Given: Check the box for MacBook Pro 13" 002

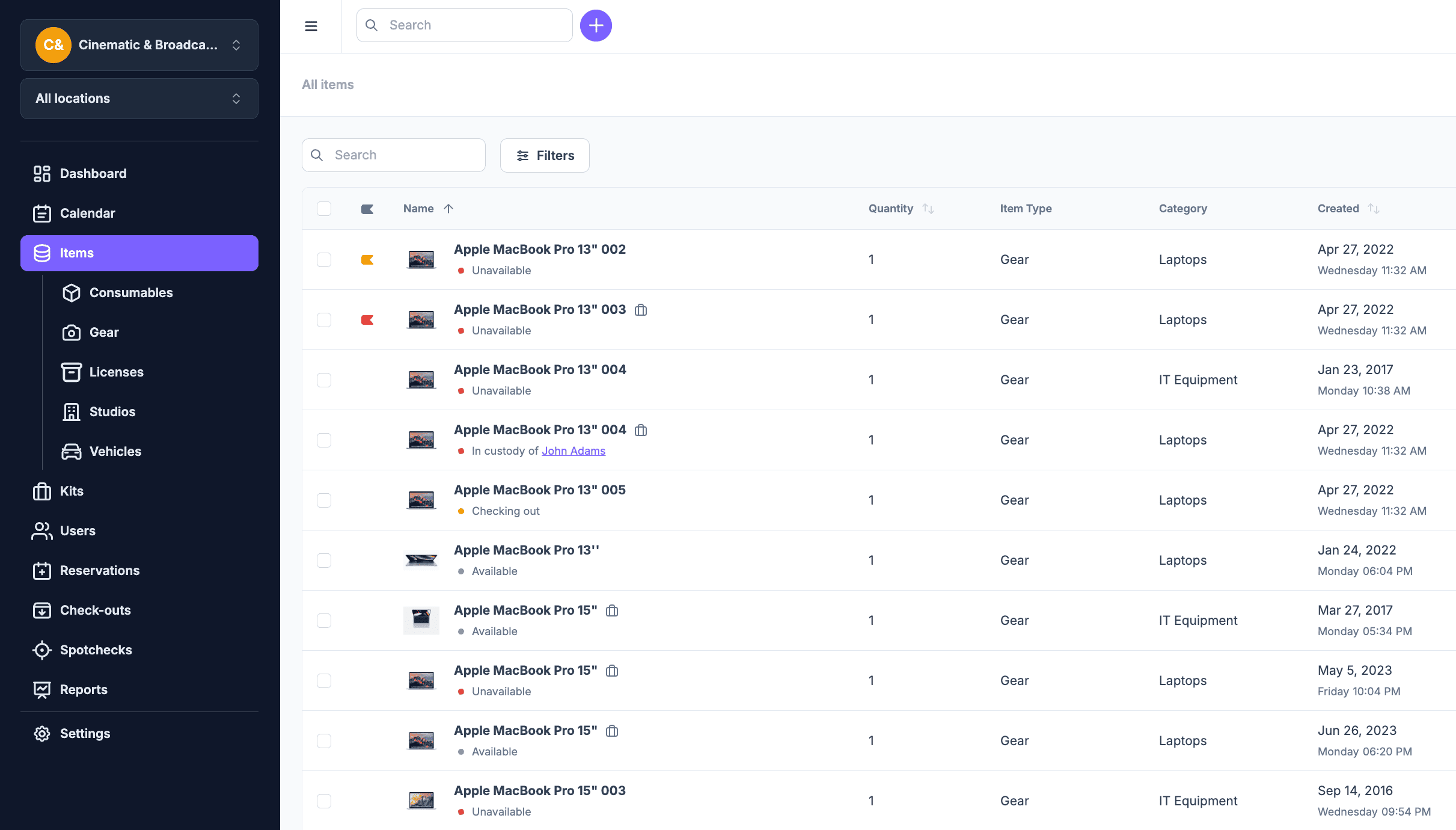Looking at the screenshot, I should pos(324,260).
